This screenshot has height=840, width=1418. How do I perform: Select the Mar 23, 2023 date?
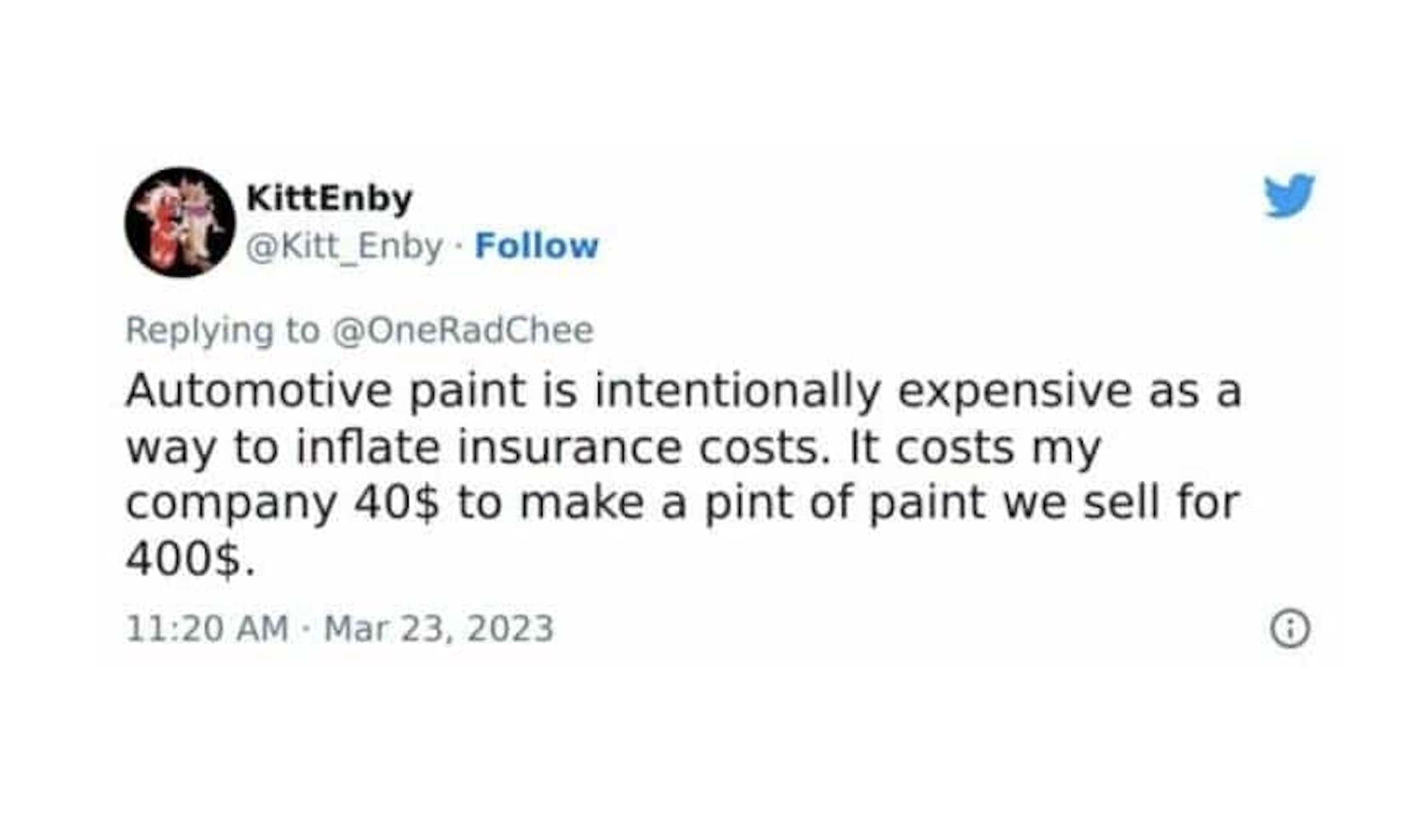coord(438,629)
